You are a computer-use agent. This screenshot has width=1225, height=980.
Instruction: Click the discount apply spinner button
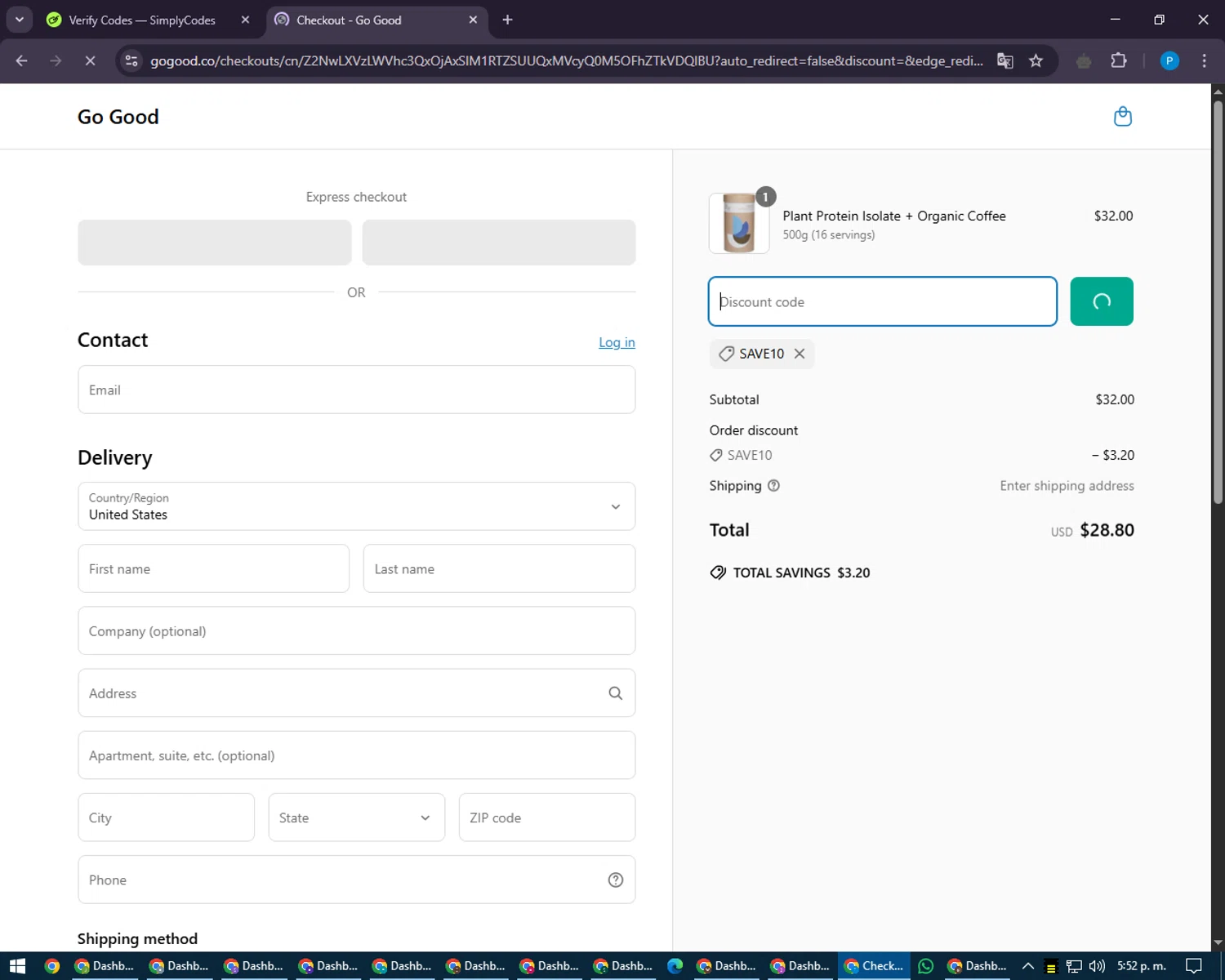click(1102, 301)
